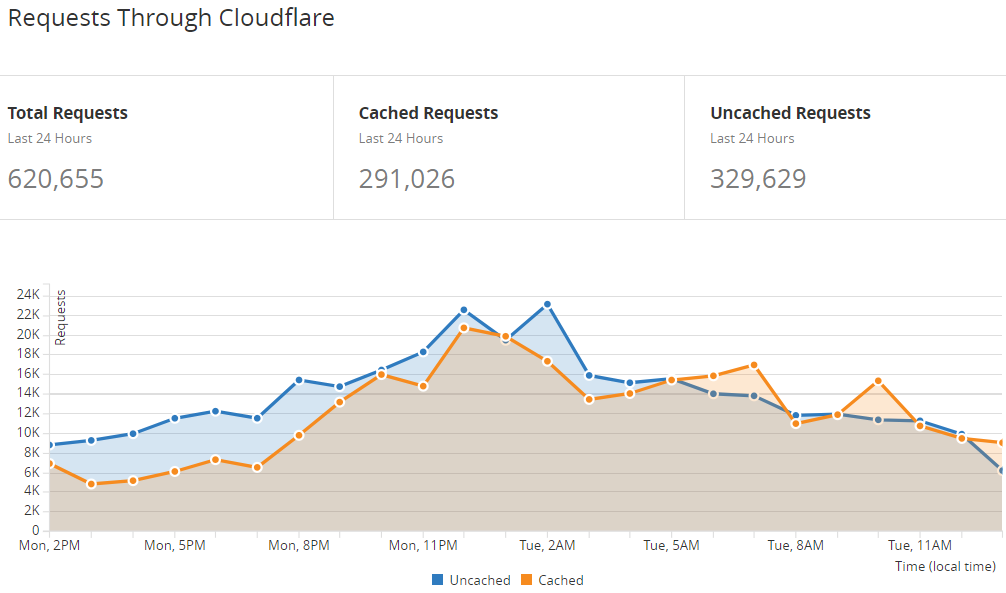Select the blue Uncached point at Mon, 11PM
This screenshot has width=1006, height=593.
tap(423, 352)
